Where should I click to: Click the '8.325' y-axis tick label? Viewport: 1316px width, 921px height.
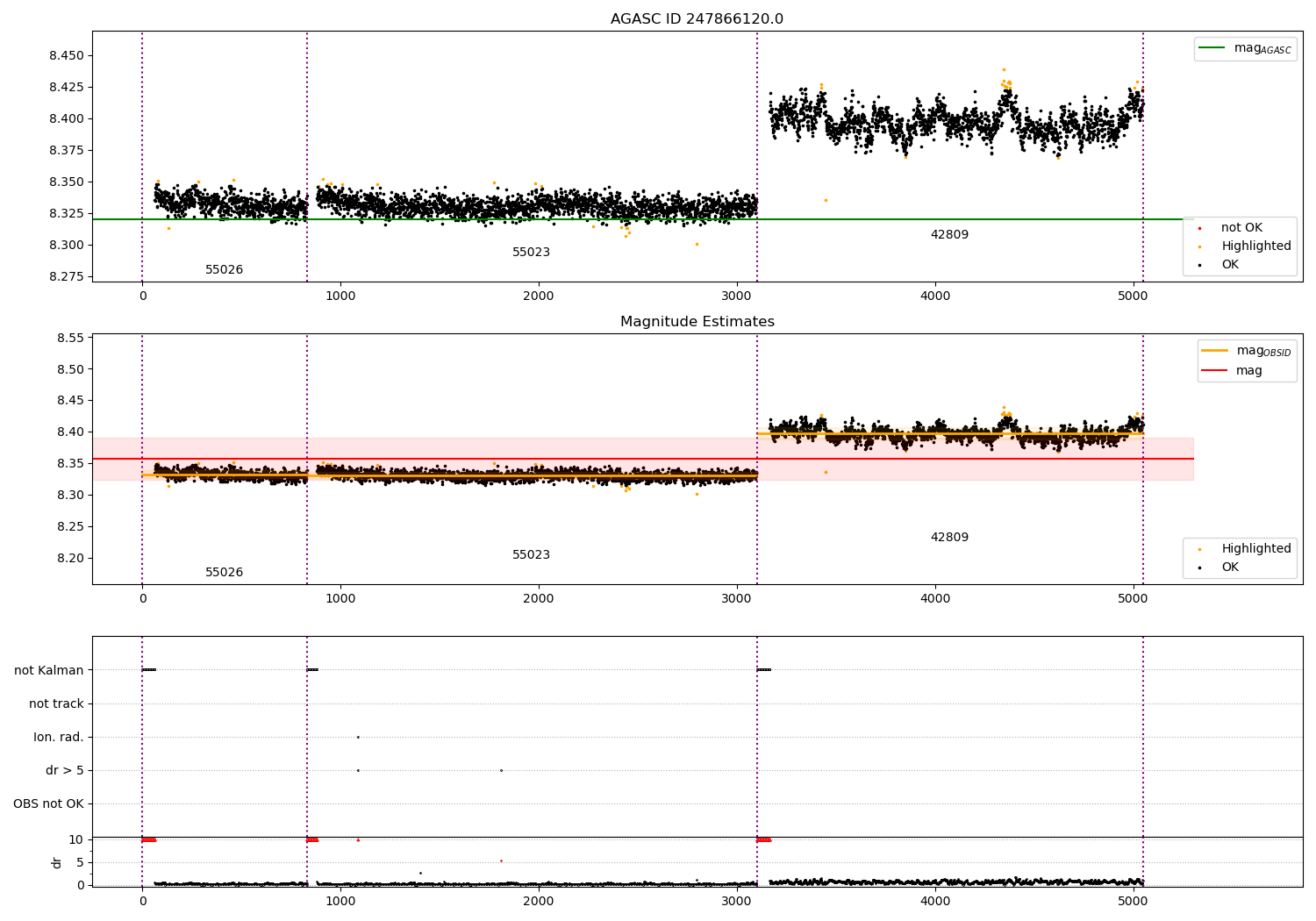(x=67, y=214)
